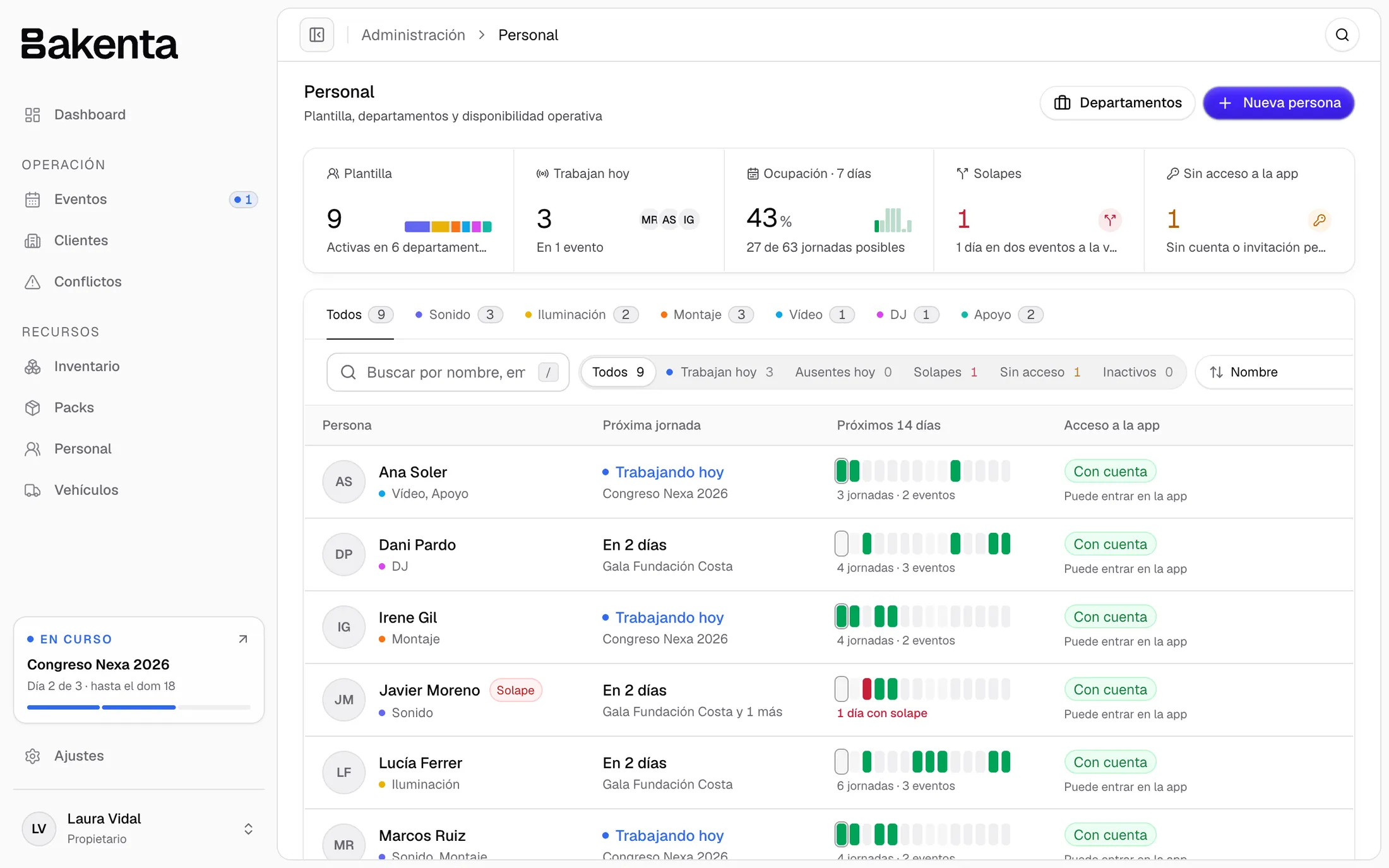Switch to the Montaje tab

707,314
